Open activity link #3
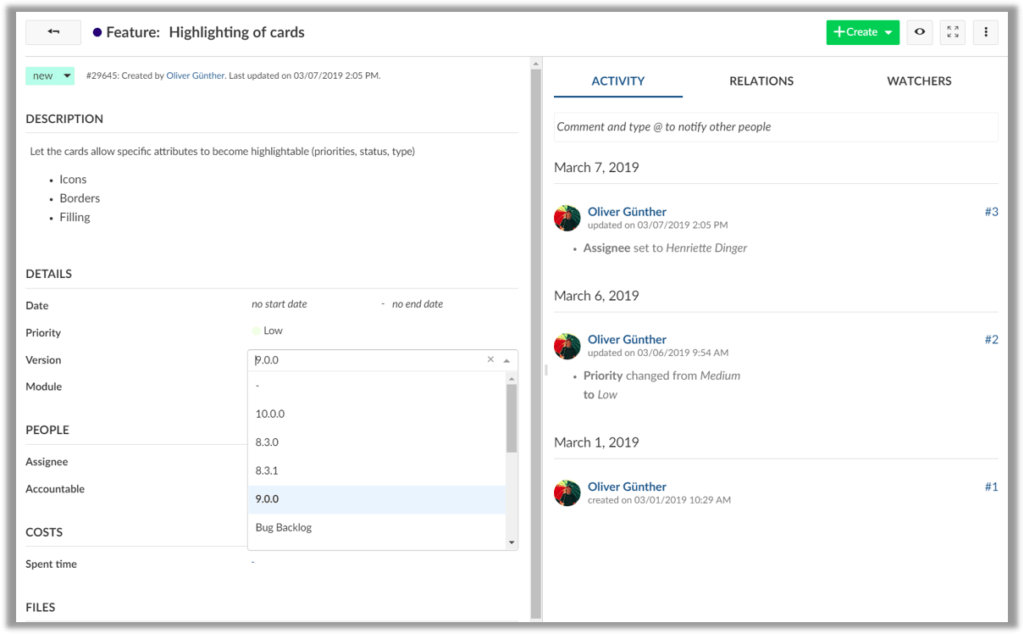 click(x=990, y=212)
